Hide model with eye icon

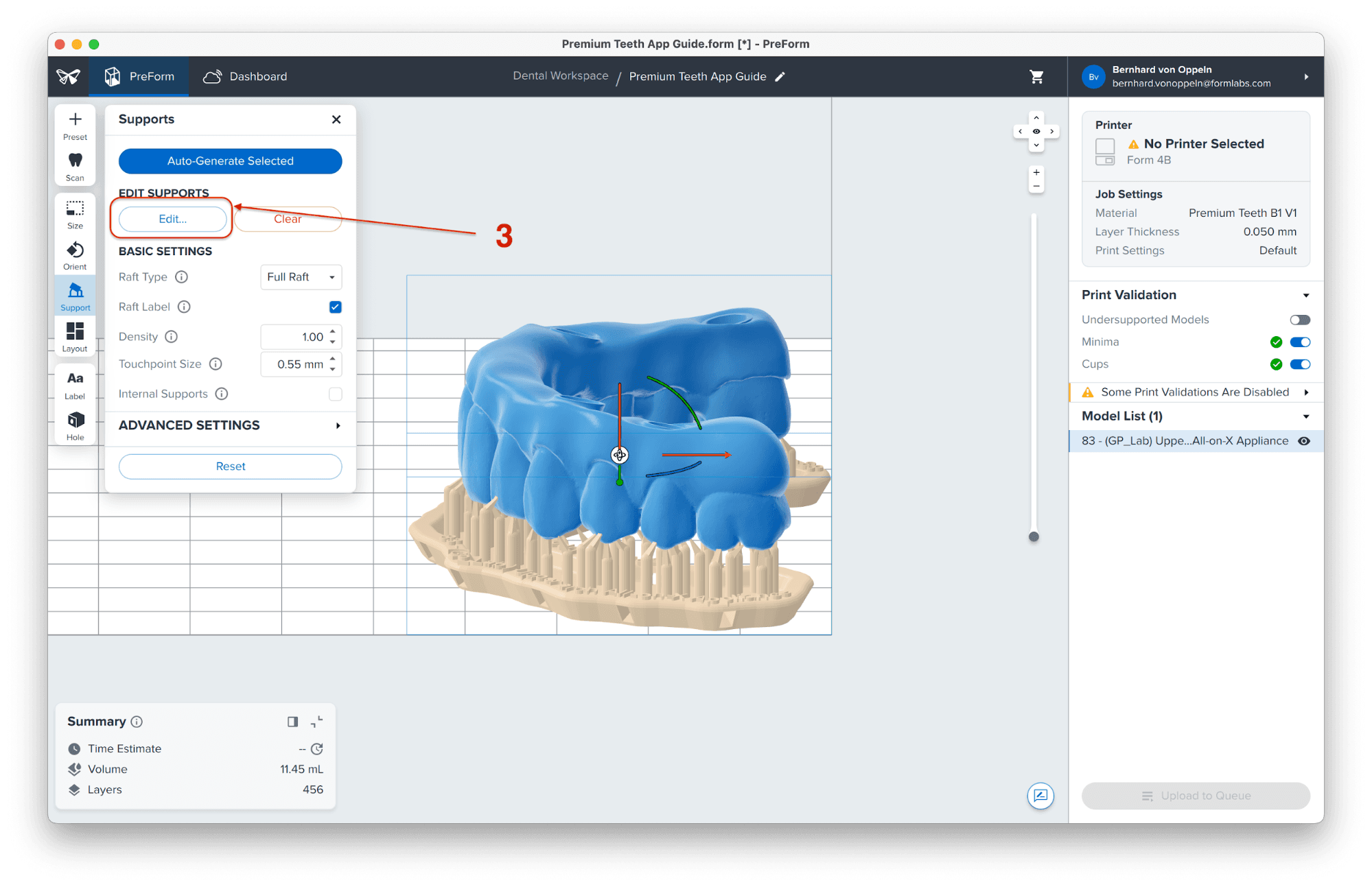tap(1303, 441)
